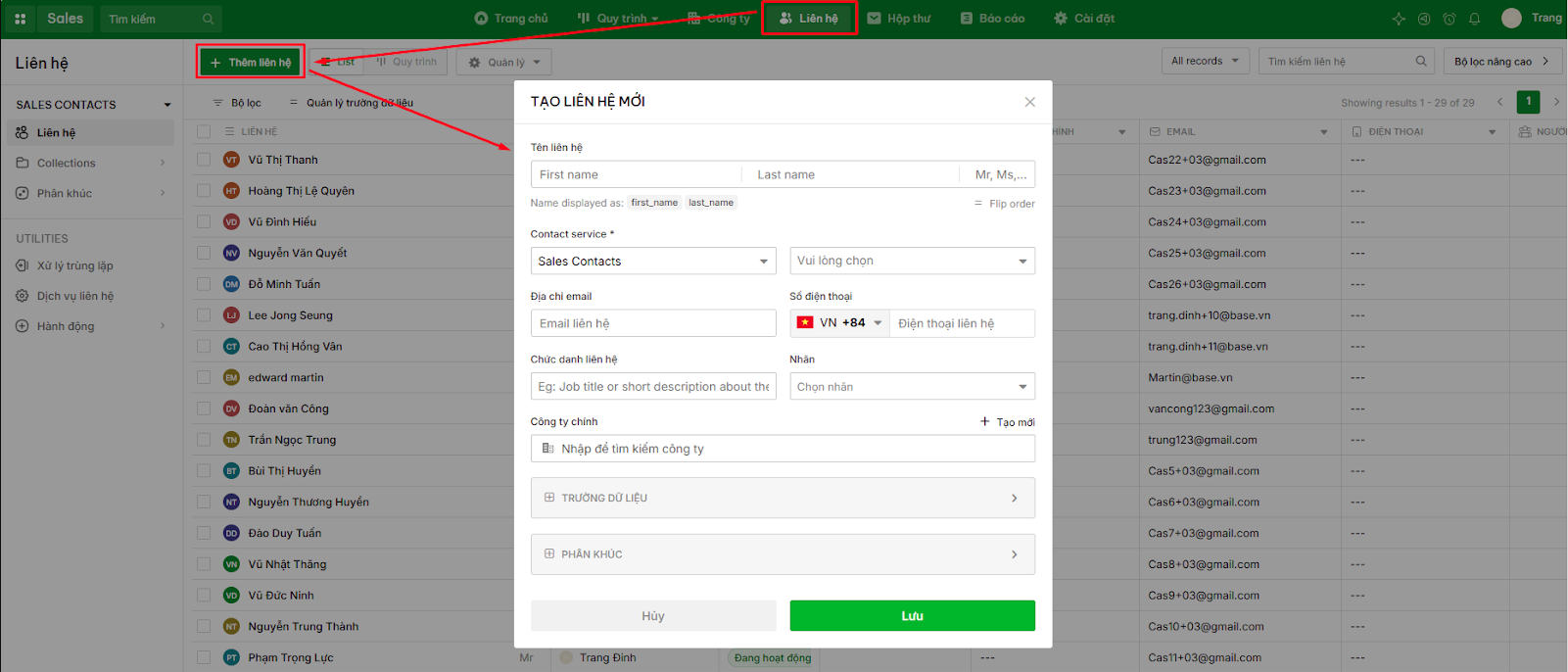Open the Vui lòng chọn dropdown
Image resolution: width=1568 pixels, height=672 pixels.
[x=912, y=261]
